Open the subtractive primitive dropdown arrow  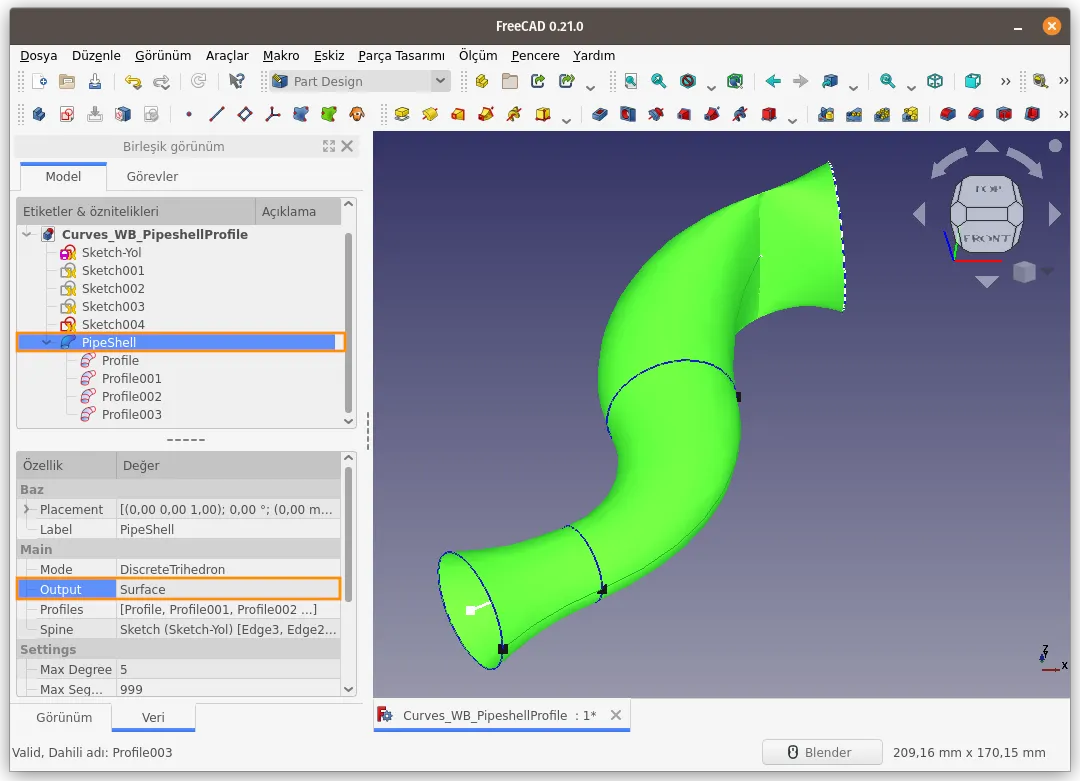click(792, 121)
